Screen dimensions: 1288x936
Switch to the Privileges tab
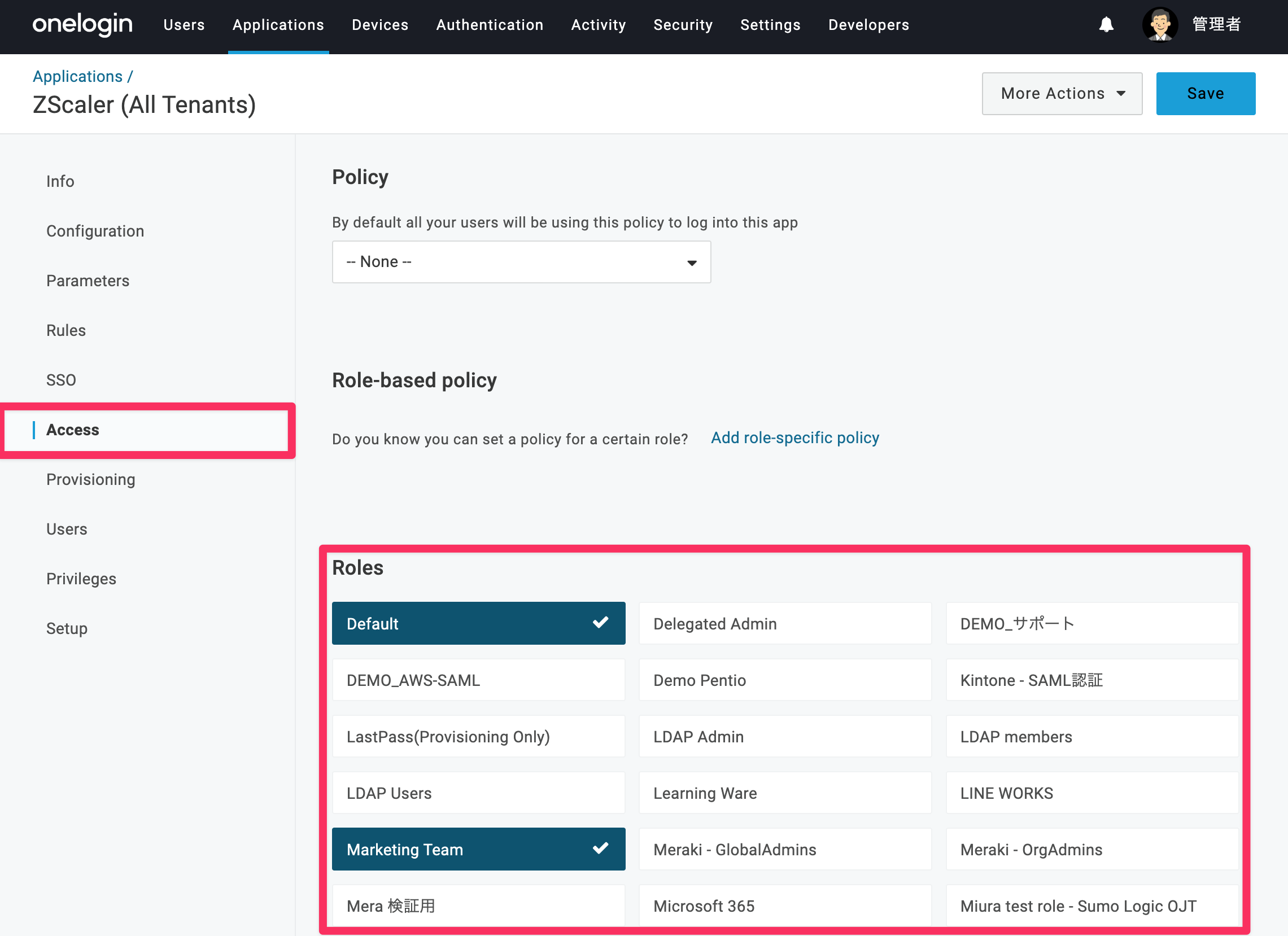81,579
